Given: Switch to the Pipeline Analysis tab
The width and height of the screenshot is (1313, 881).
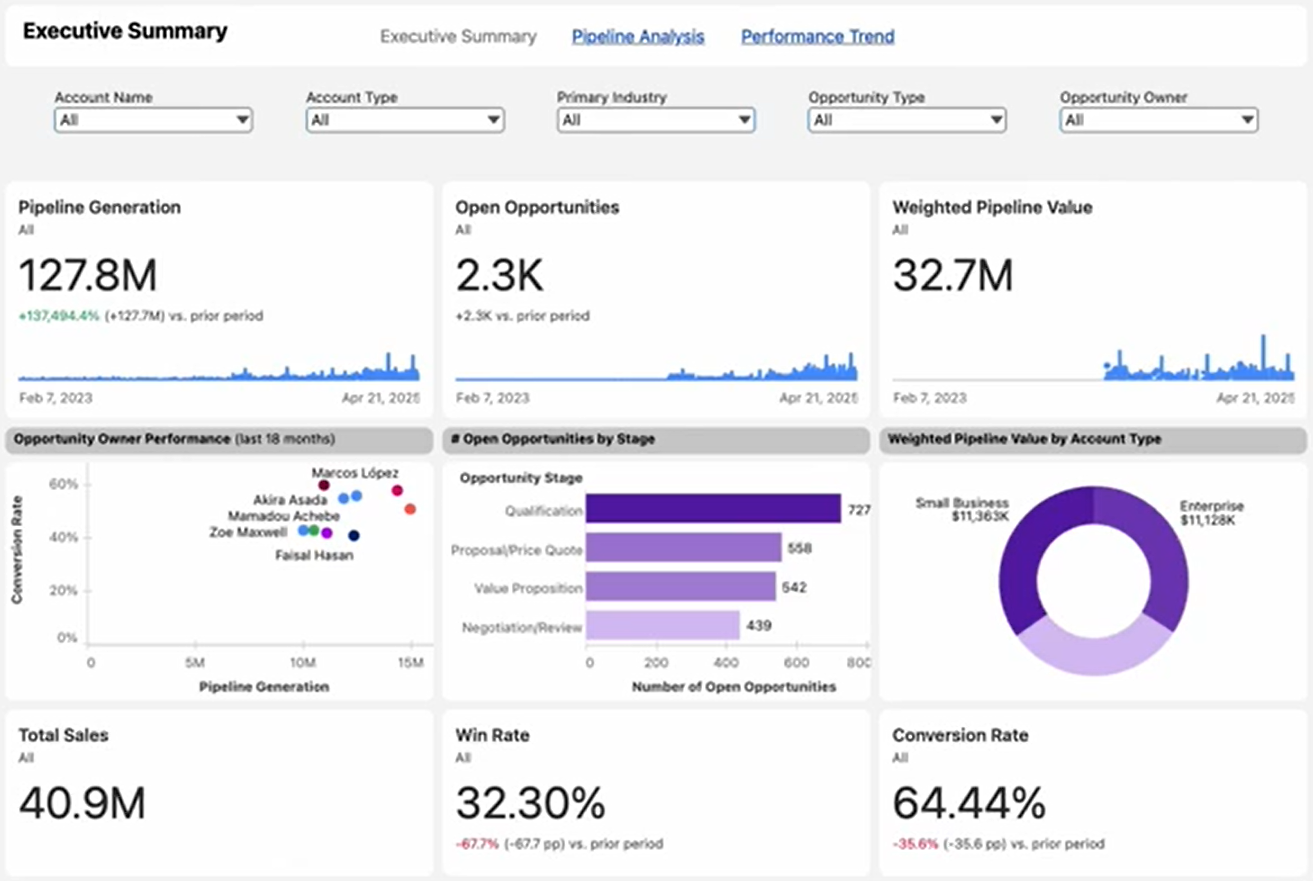Looking at the screenshot, I should click(638, 37).
